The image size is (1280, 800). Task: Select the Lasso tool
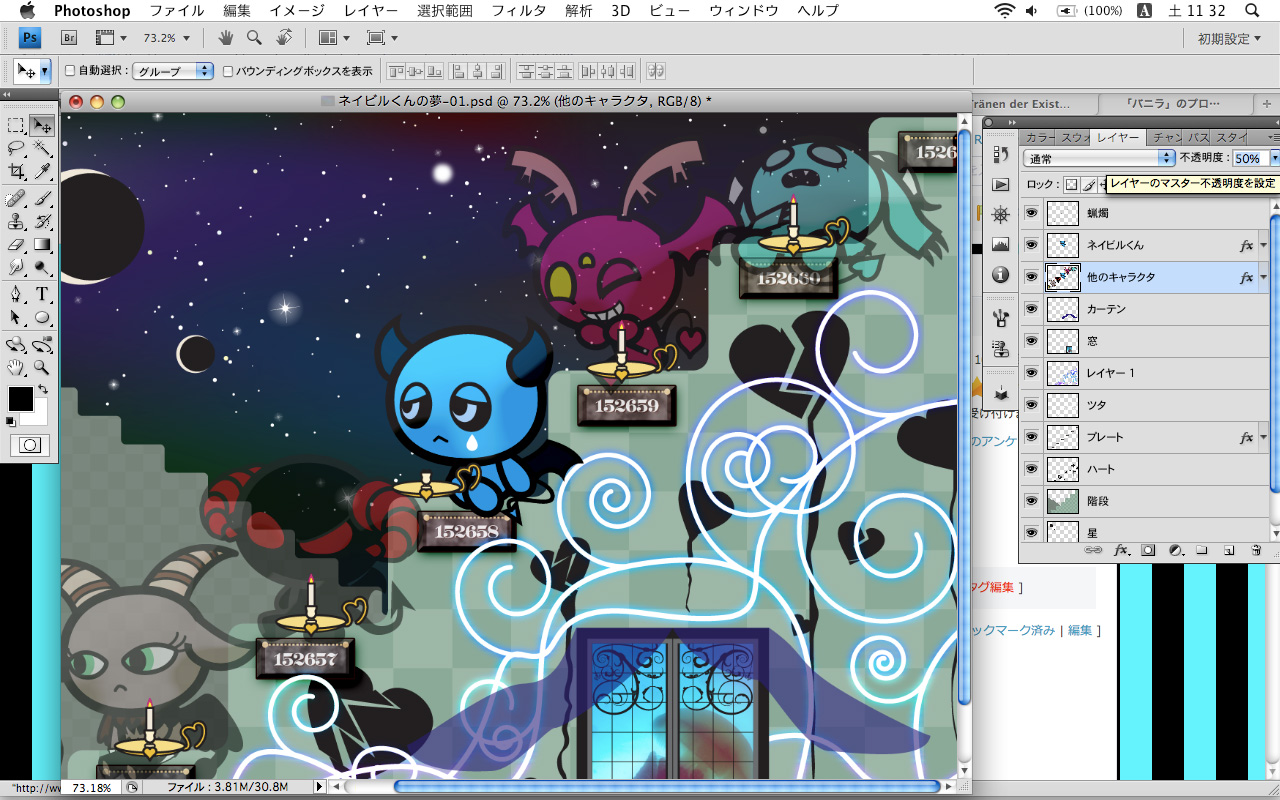[x=16, y=149]
